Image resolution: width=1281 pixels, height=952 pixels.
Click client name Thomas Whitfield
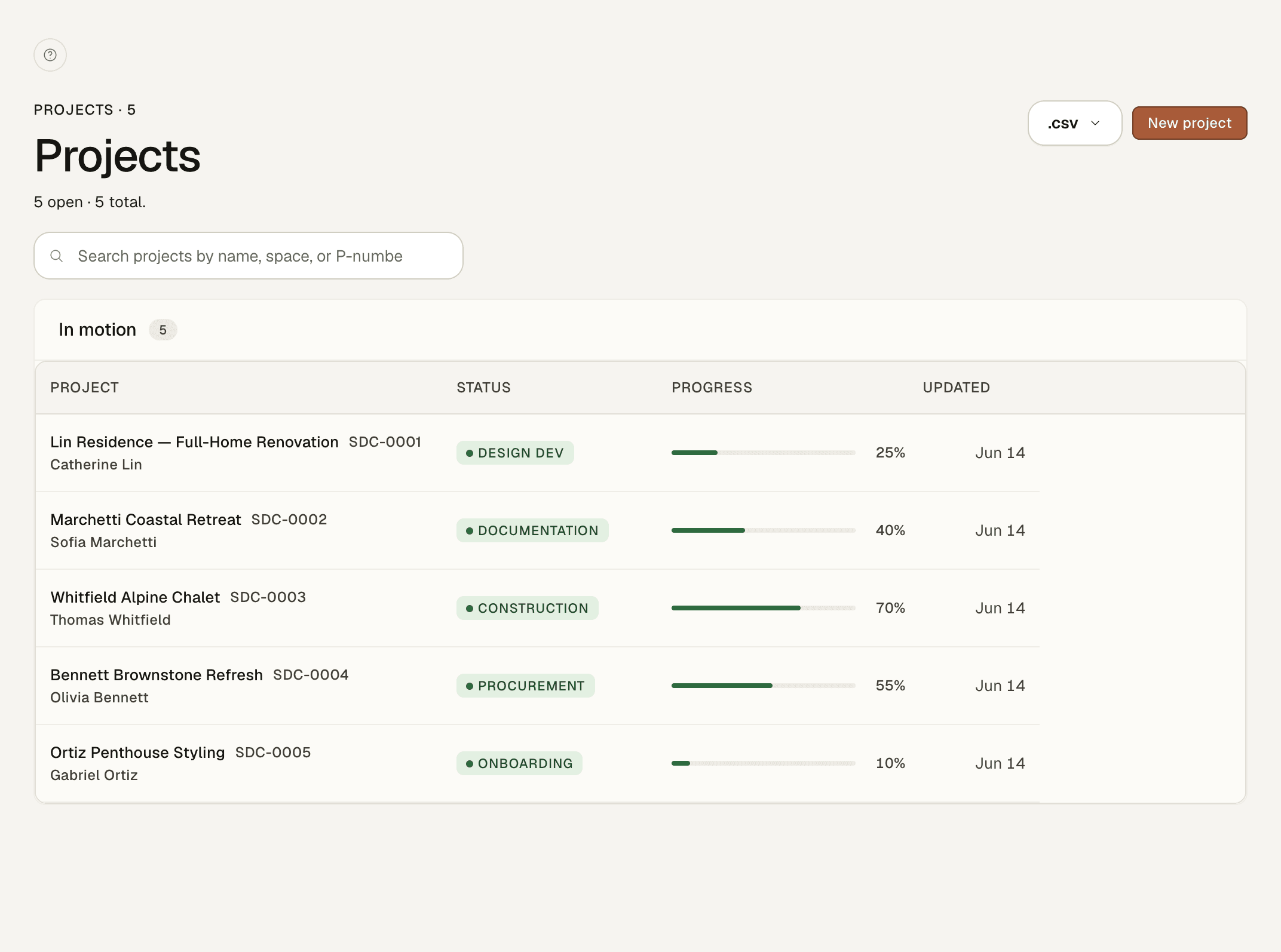click(x=111, y=620)
